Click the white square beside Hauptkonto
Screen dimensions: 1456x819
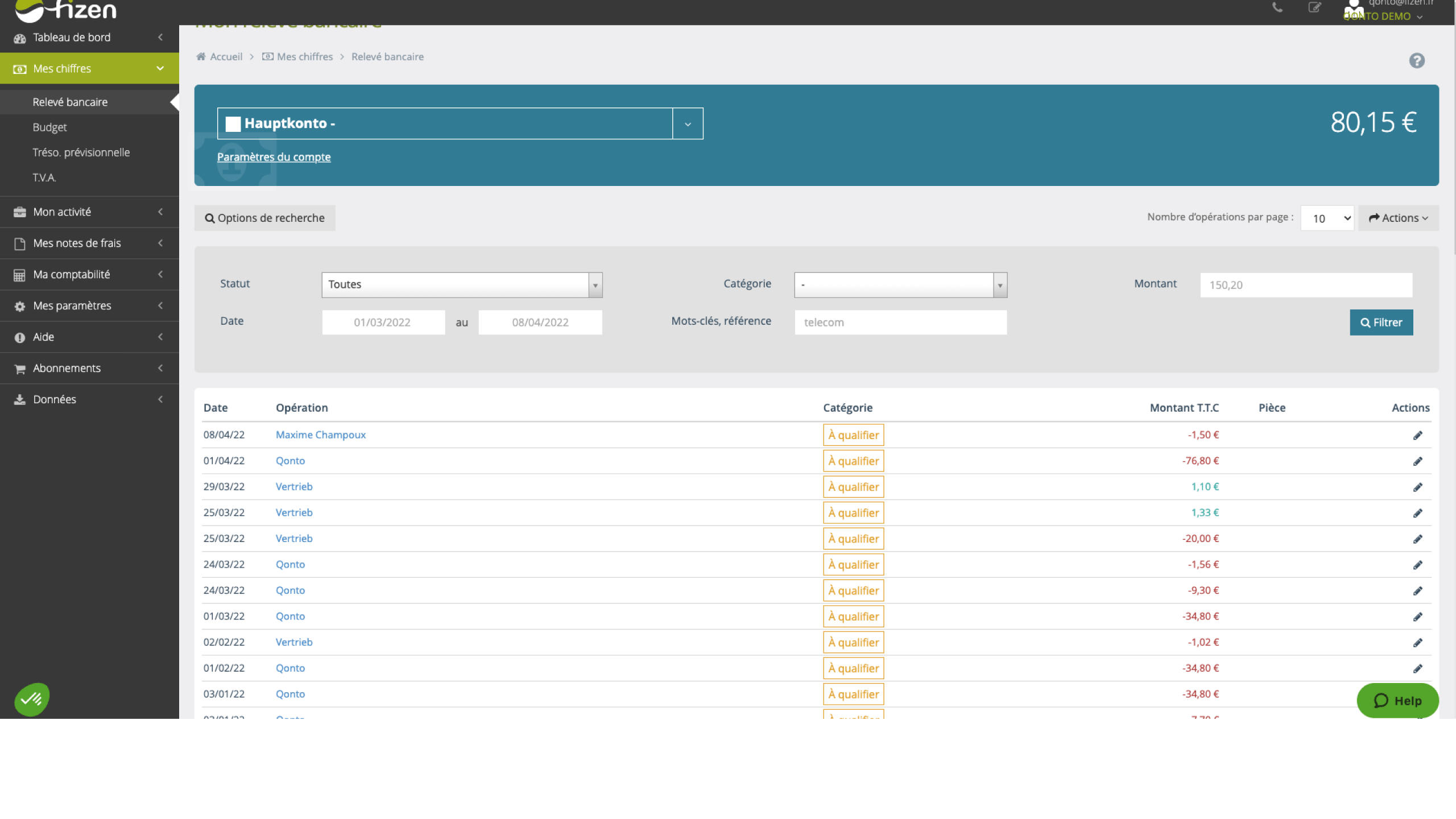click(233, 124)
